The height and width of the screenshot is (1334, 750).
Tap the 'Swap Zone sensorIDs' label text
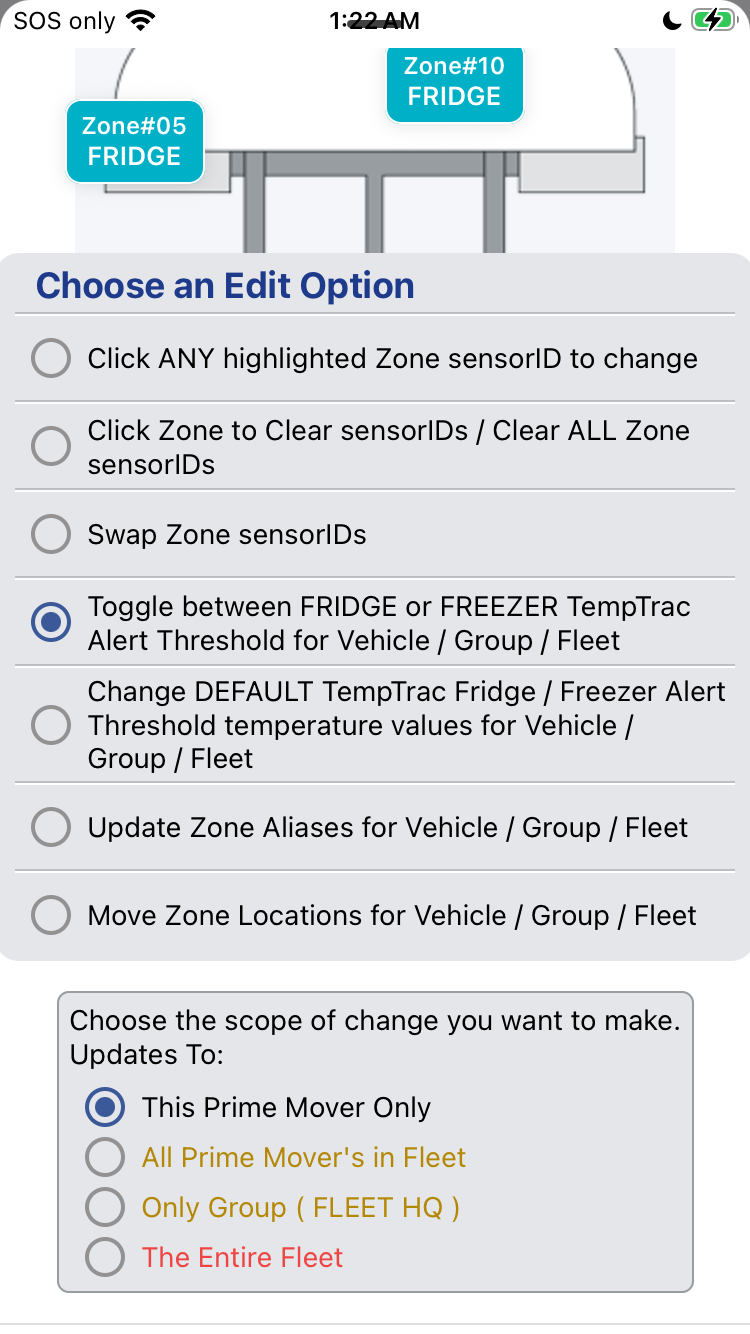[x=227, y=534]
